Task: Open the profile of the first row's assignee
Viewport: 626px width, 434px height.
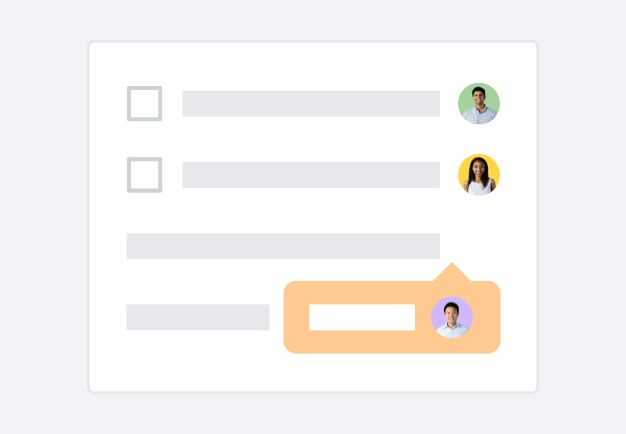Action: coord(478,103)
